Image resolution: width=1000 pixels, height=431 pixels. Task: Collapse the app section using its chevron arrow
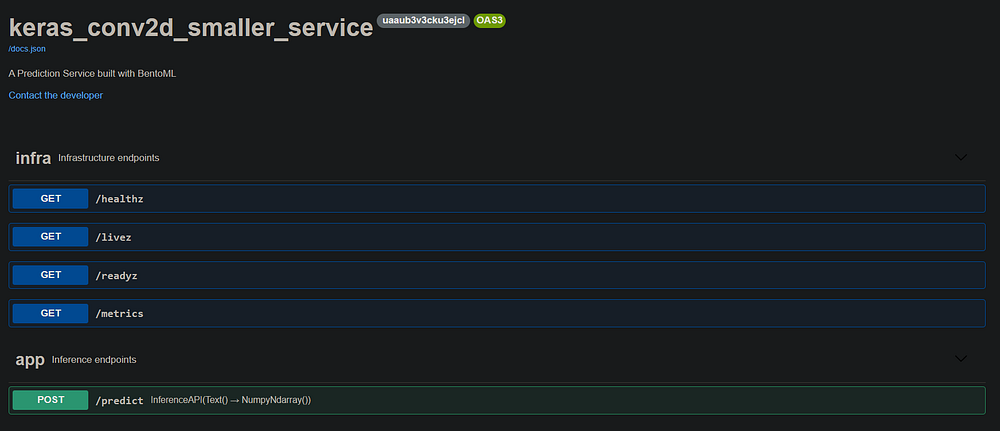pyautogui.click(x=961, y=358)
